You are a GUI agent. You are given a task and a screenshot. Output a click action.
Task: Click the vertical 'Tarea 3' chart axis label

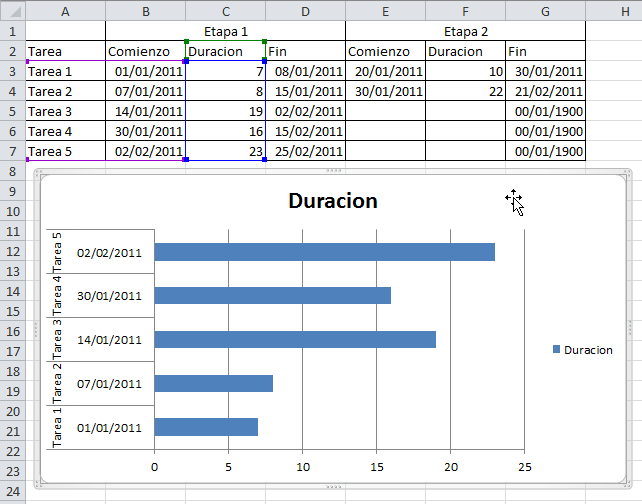tap(57, 339)
